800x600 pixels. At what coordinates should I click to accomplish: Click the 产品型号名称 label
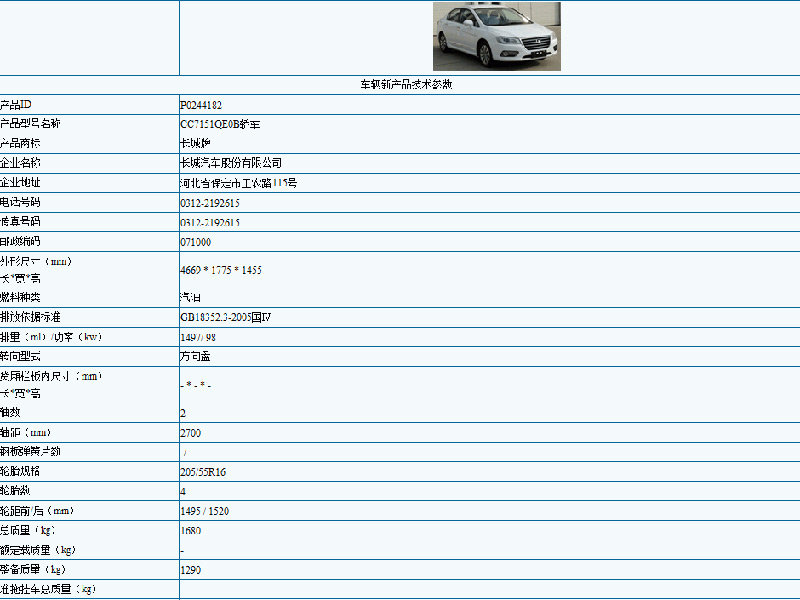tap(30, 123)
